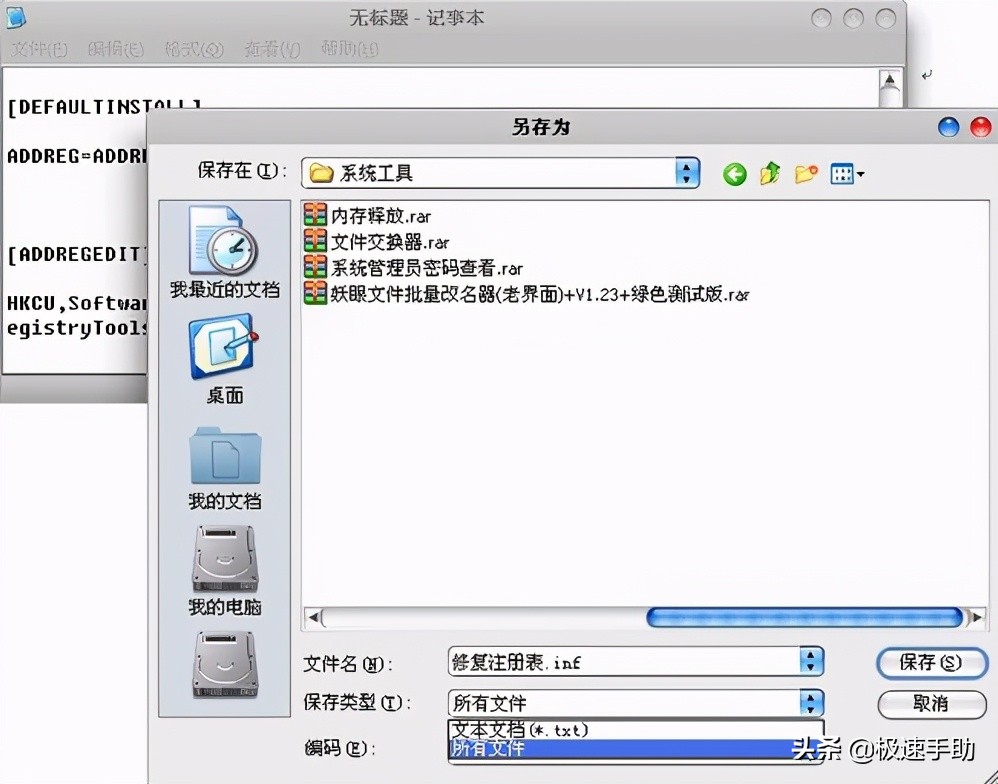This screenshot has height=784, width=998.
Task: Open 桌面 from the places sidebar
Action: click(222, 360)
